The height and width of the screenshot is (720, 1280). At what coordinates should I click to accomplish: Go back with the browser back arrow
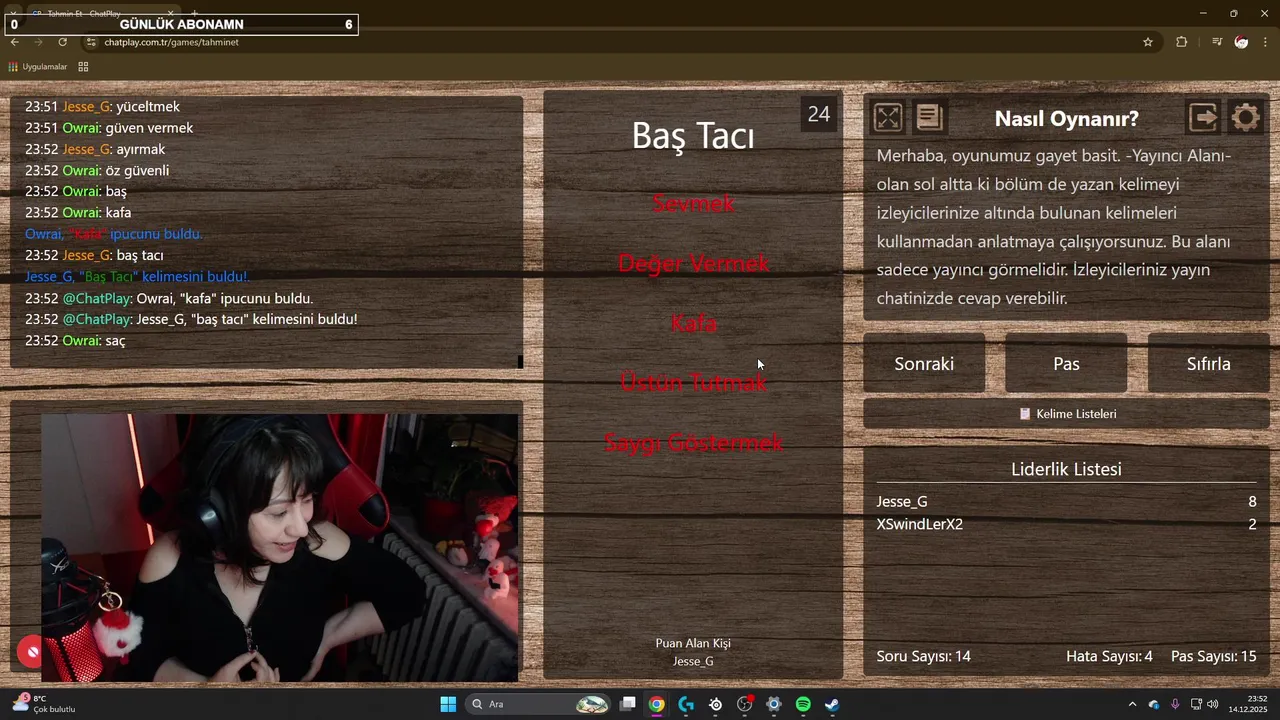tap(14, 42)
